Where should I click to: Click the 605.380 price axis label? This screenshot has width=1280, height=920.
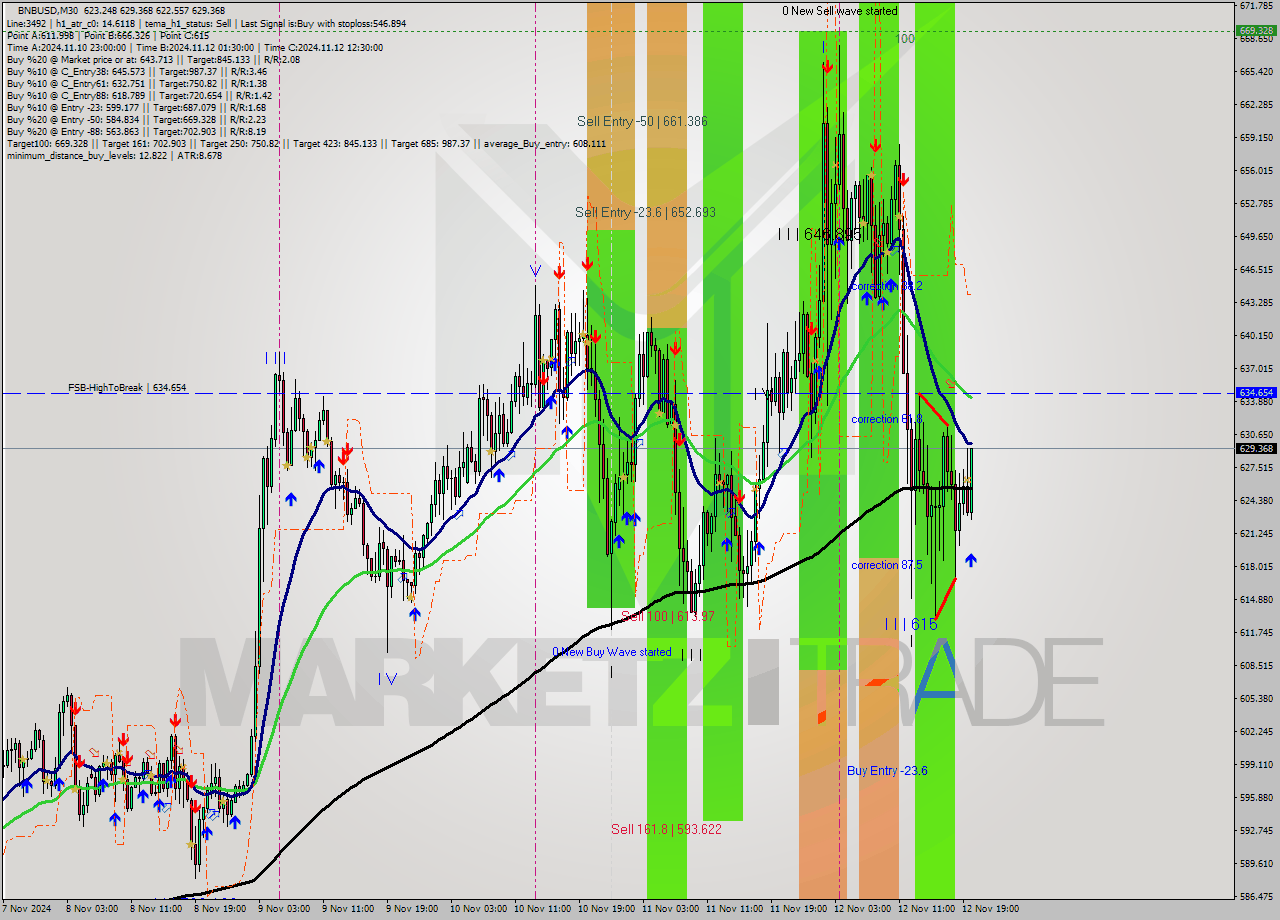click(x=1256, y=698)
